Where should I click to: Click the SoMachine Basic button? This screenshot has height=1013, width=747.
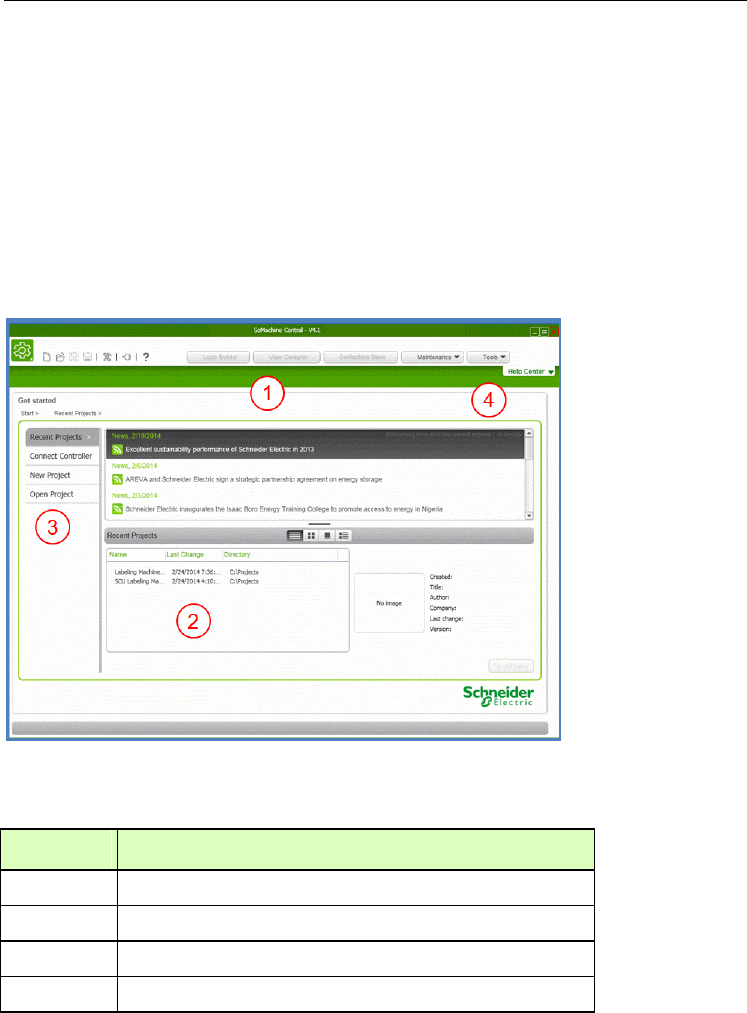(x=361, y=357)
